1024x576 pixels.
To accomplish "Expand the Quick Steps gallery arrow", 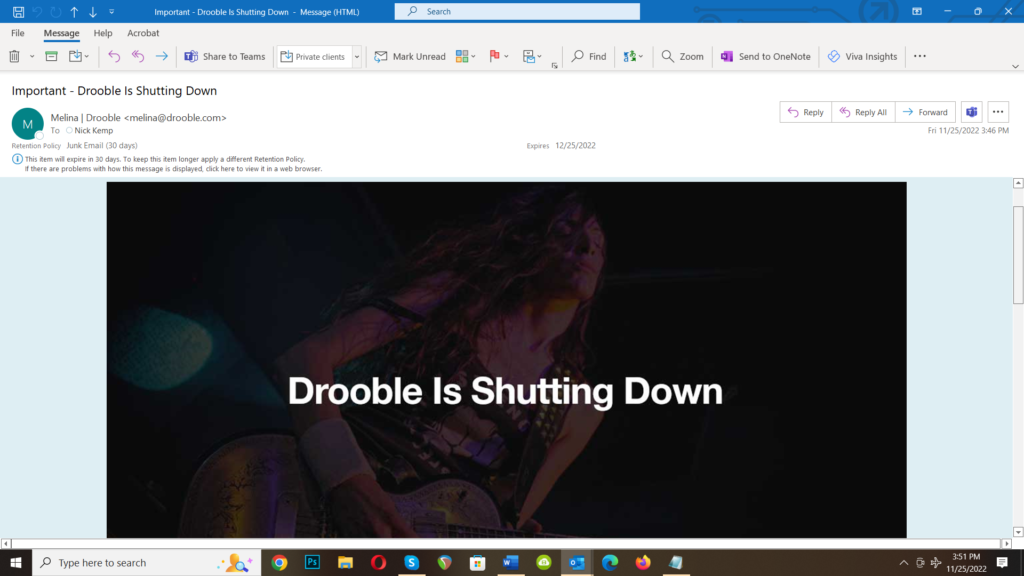I will coord(357,57).
